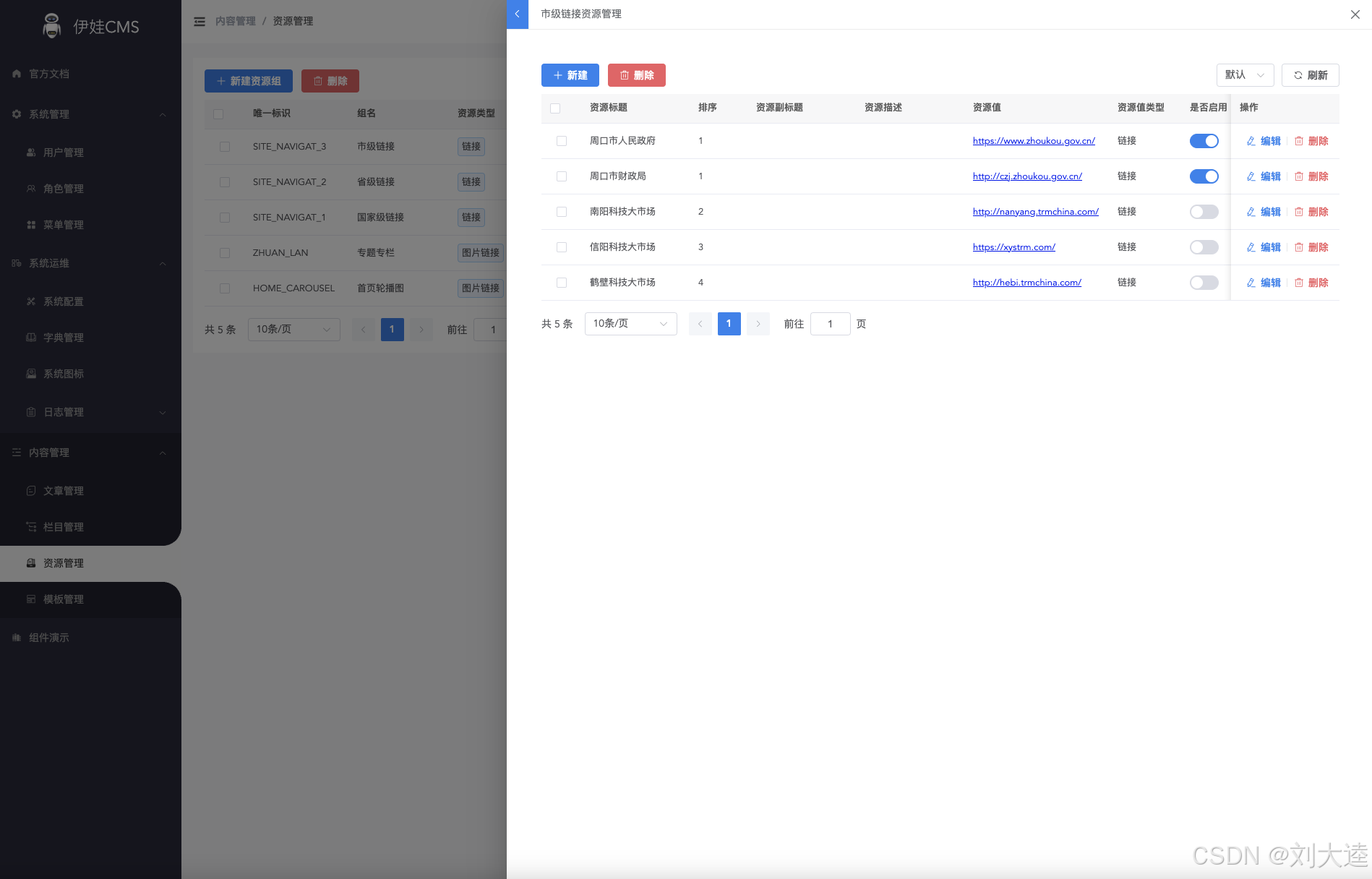Delete the 周口市财政局 resource
The image size is (1372, 879).
point(1311,176)
